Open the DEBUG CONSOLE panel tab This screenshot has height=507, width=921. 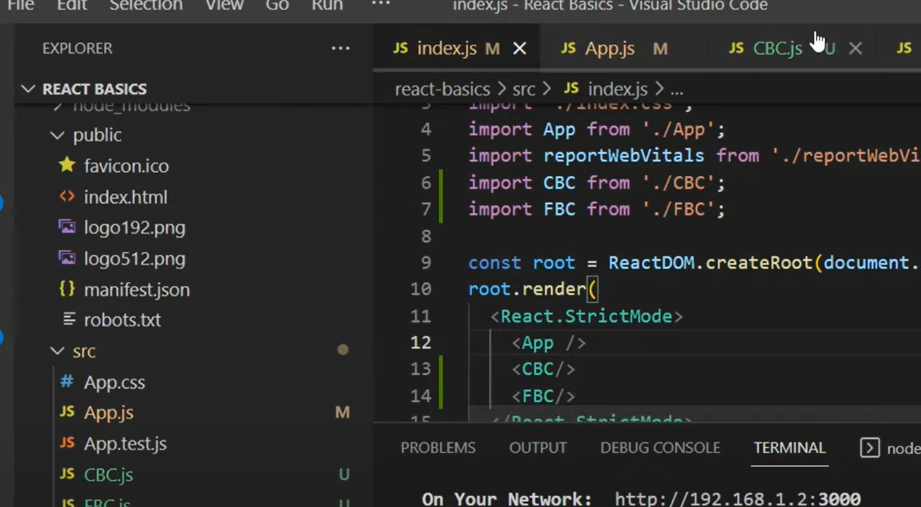(x=660, y=448)
